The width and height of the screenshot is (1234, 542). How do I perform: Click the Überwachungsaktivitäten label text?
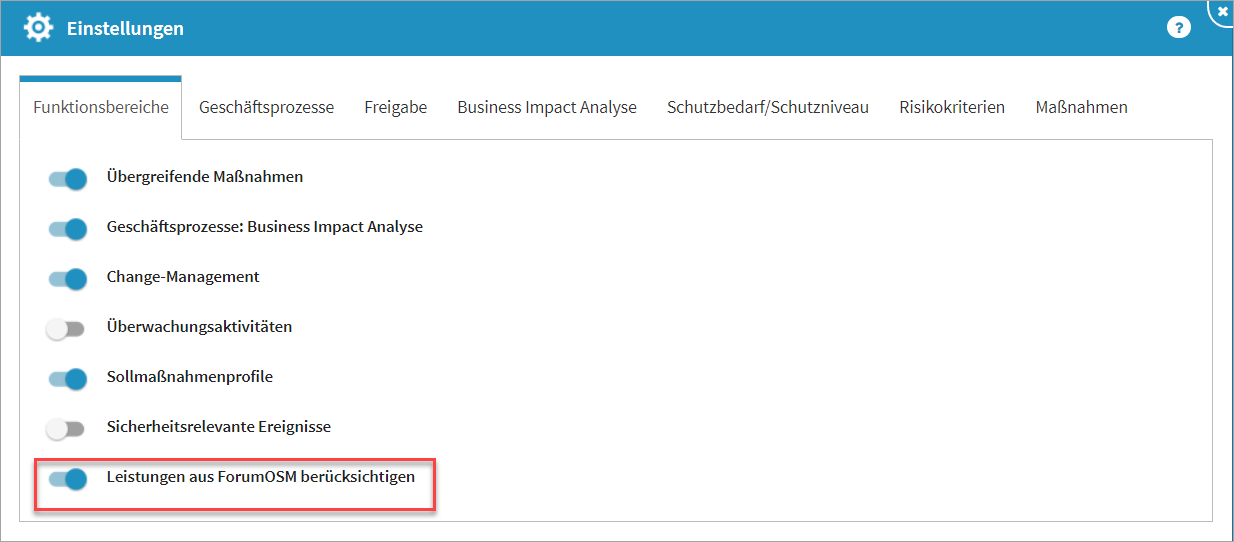(199, 327)
